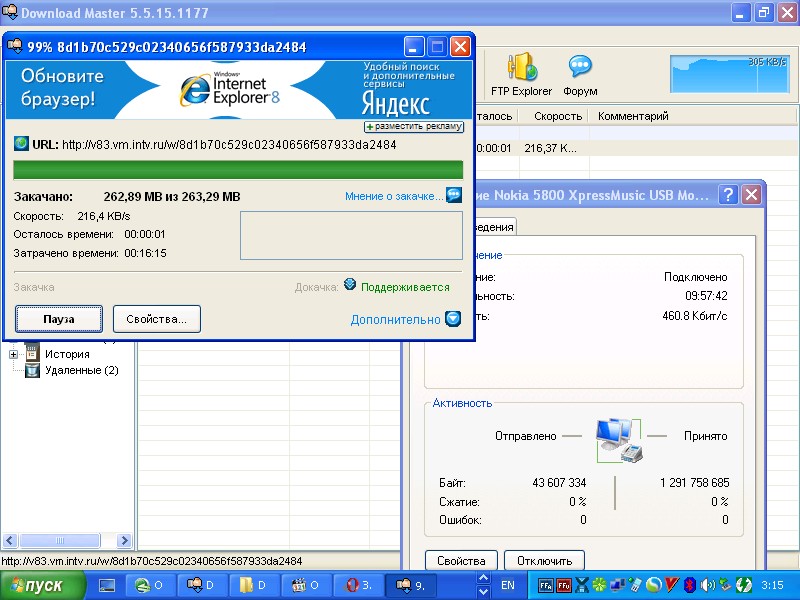Open FTP Explorer from the toolbar
The height and width of the screenshot is (600, 800).
pyautogui.click(x=521, y=74)
